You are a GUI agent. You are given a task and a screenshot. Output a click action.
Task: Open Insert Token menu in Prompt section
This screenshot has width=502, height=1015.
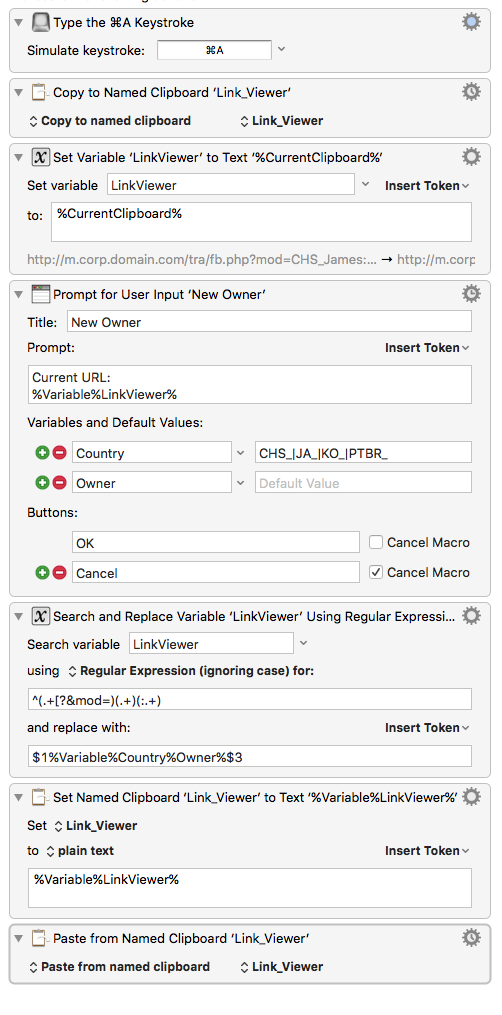tap(428, 348)
